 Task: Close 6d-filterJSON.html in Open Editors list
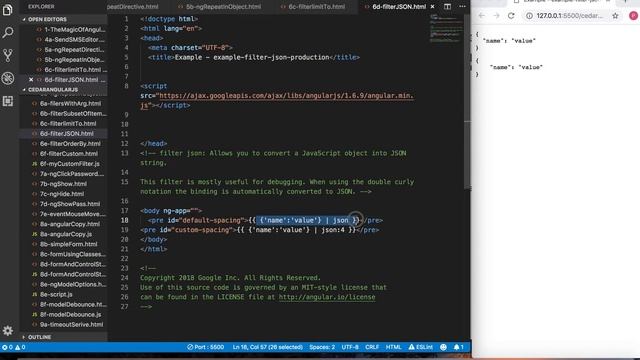[x=31, y=80]
